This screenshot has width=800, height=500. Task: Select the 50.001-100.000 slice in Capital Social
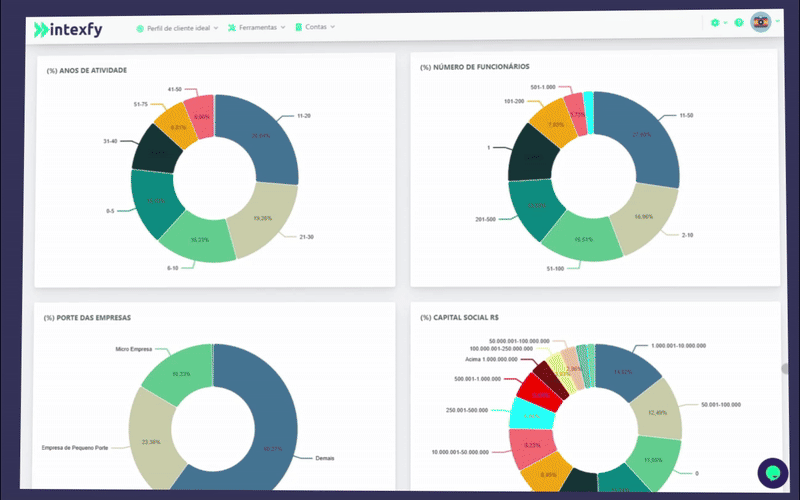656,411
